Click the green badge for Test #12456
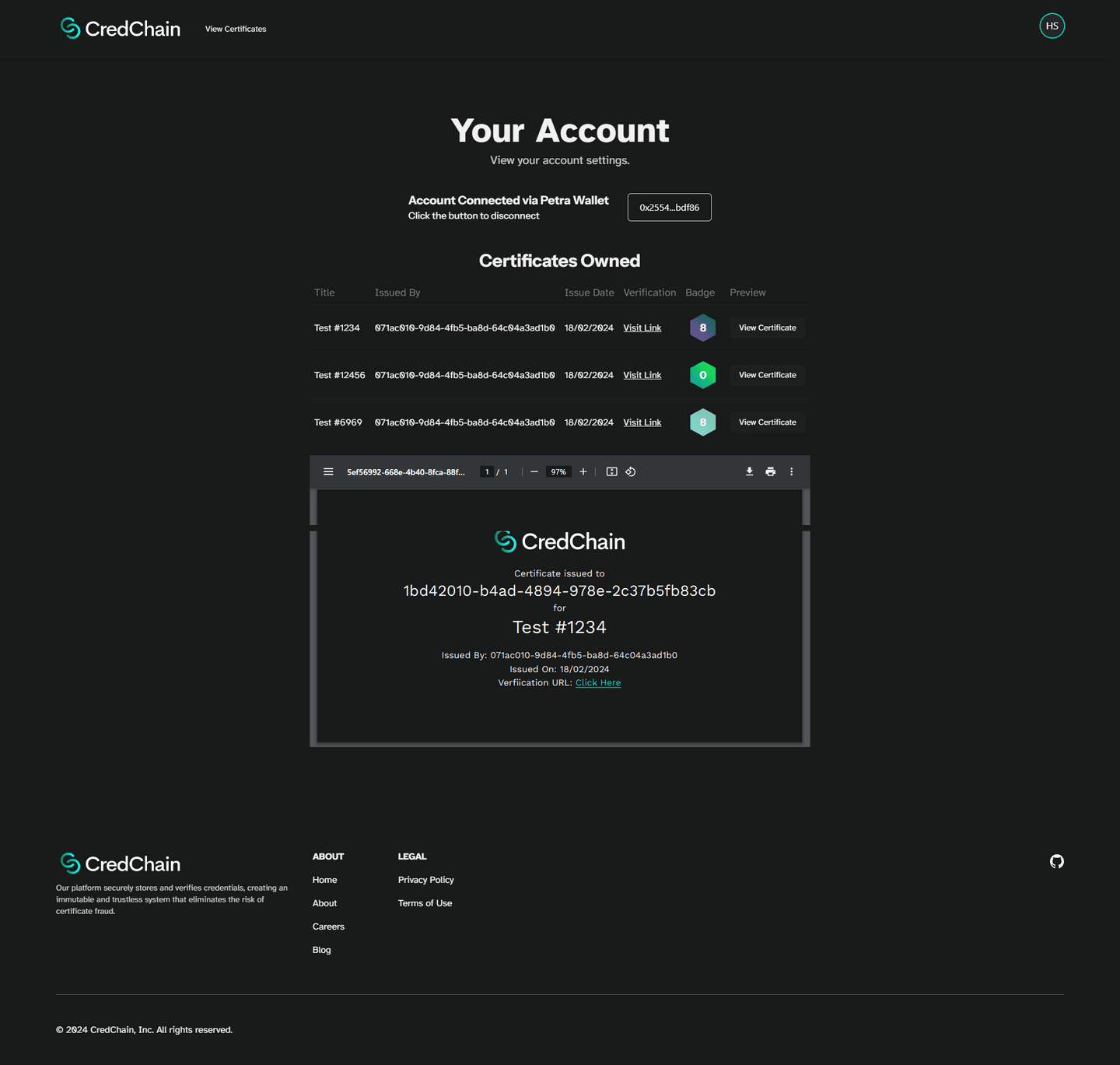The image size is (1120, 1065). [702, 375]
